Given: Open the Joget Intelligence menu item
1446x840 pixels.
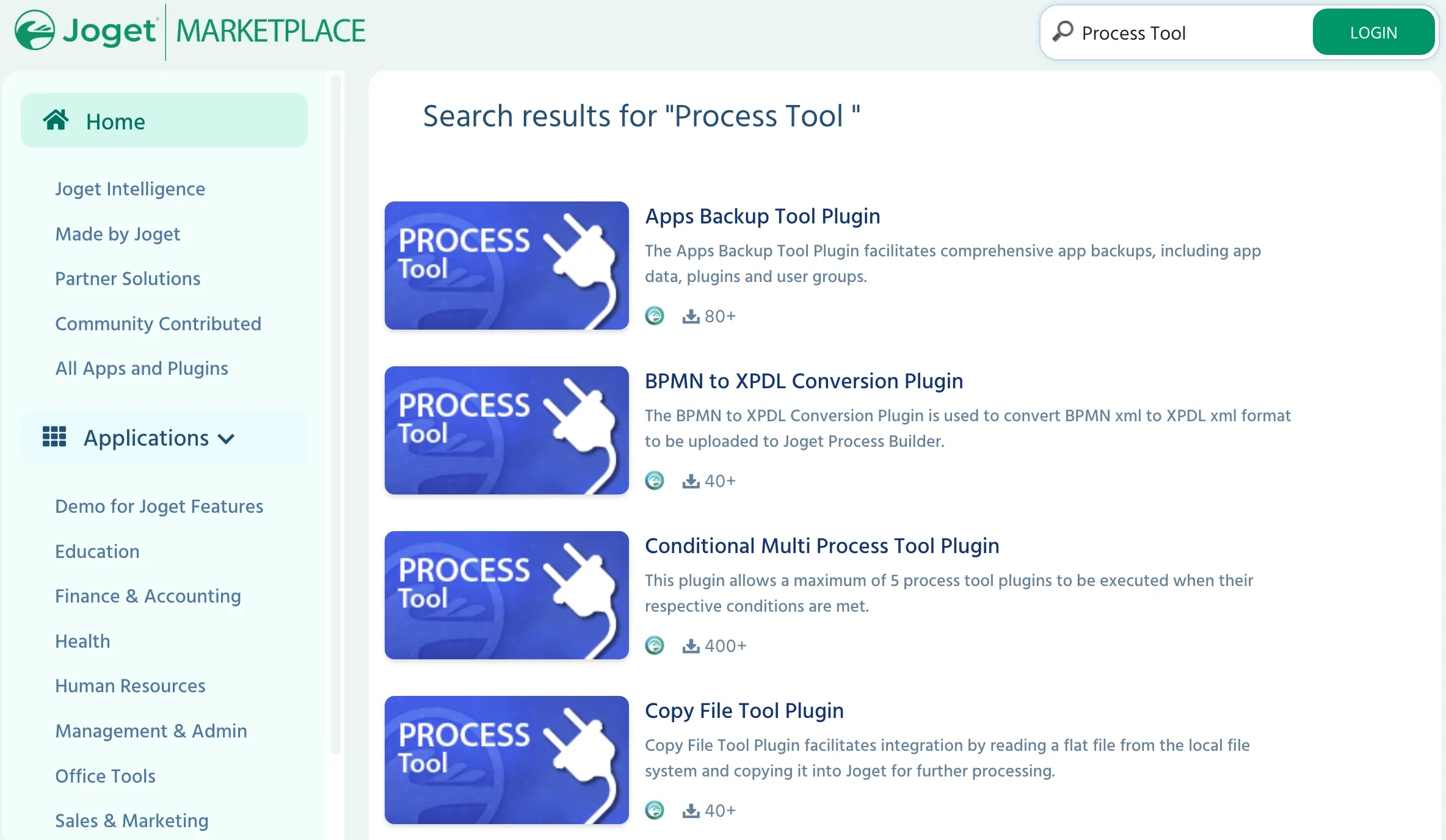Looking at the screenshot, I should pos(130,189).
